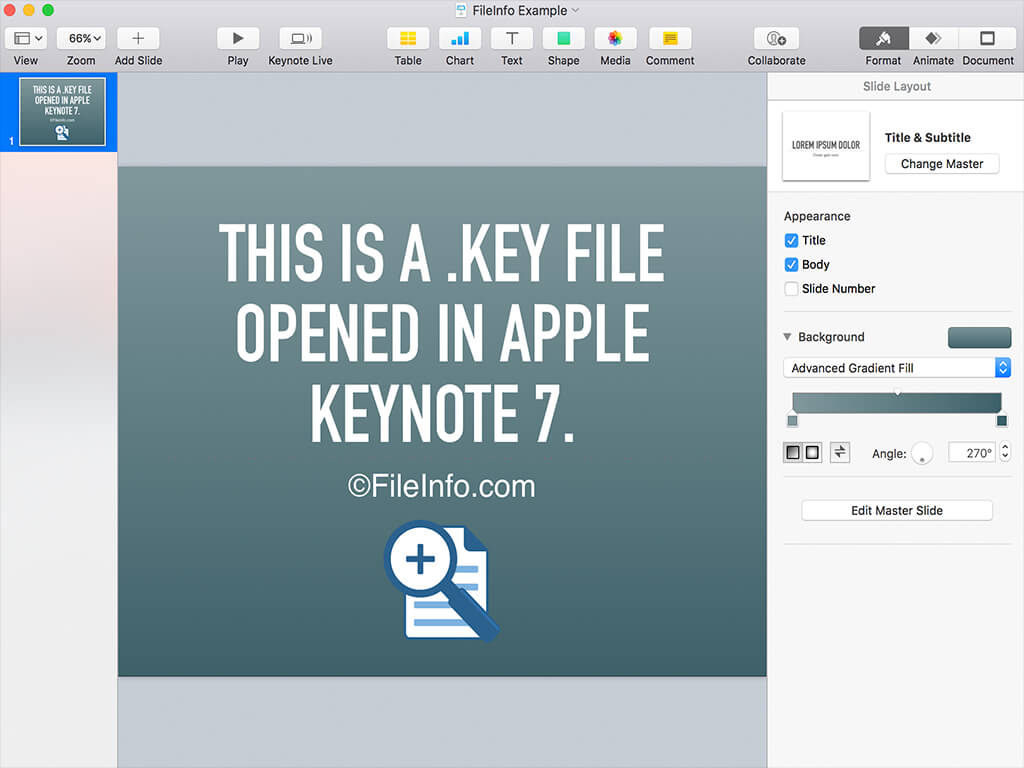
Task: Open the Advanced Gradient Fill dropdown
Action: point(897,368)
